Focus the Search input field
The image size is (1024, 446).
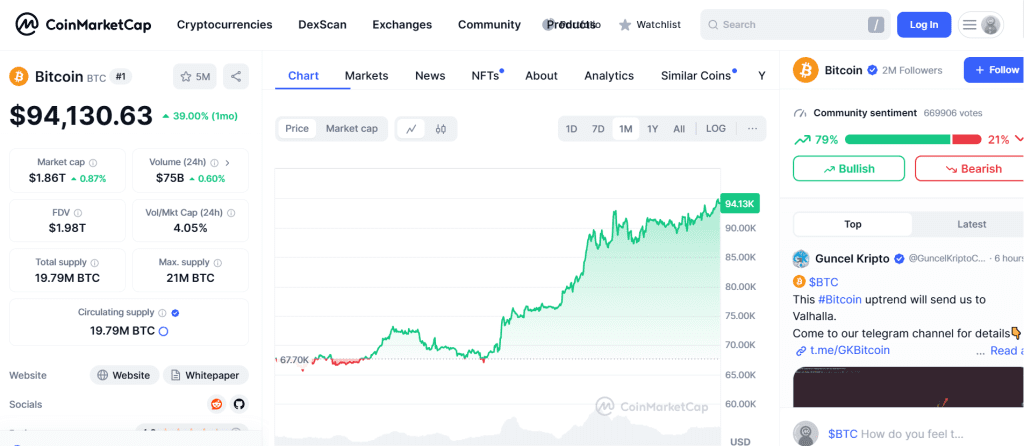795,25
